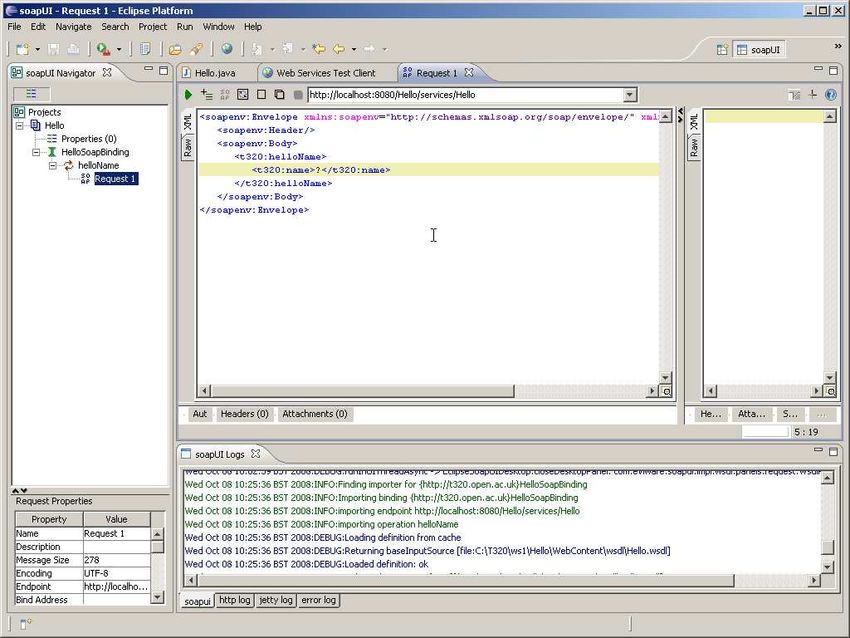Click the request editor horizontal scrollbar
850x638 pixels.
pos(362,391)
